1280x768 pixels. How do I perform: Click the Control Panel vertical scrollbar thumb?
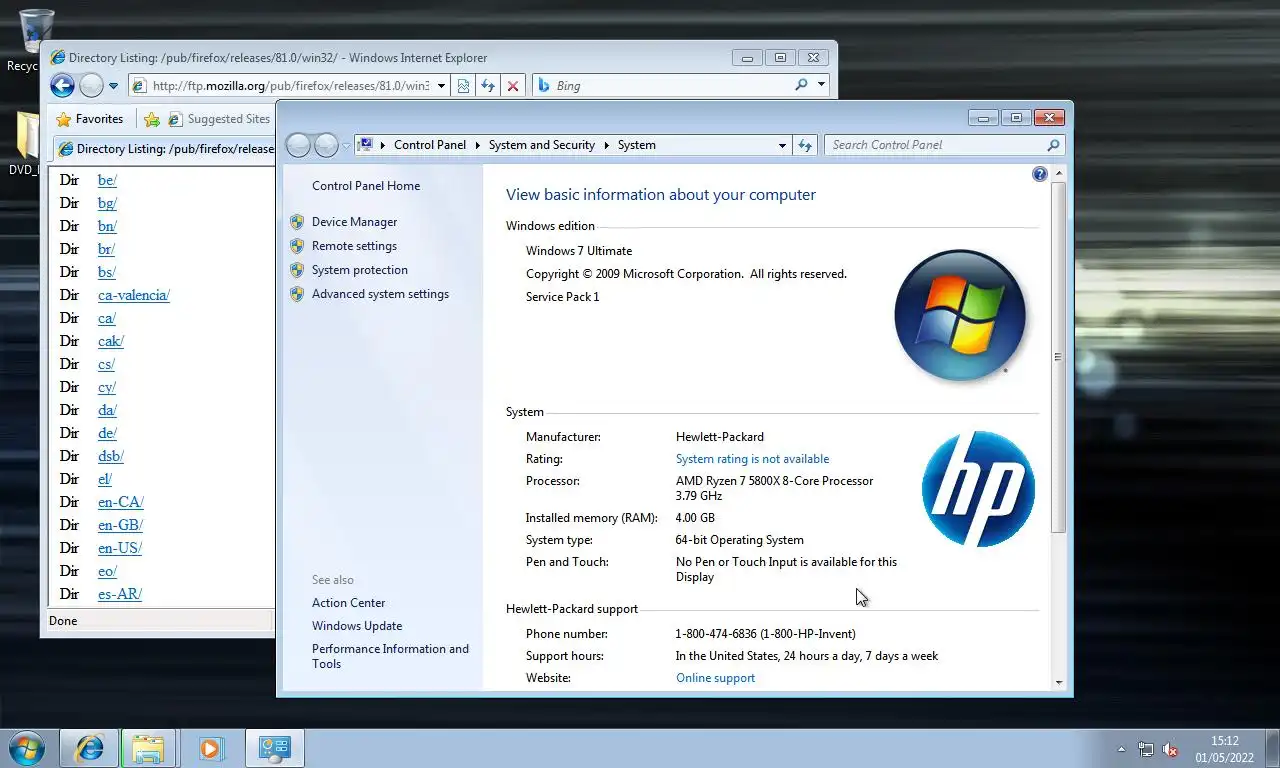(x=1059, y=357)
